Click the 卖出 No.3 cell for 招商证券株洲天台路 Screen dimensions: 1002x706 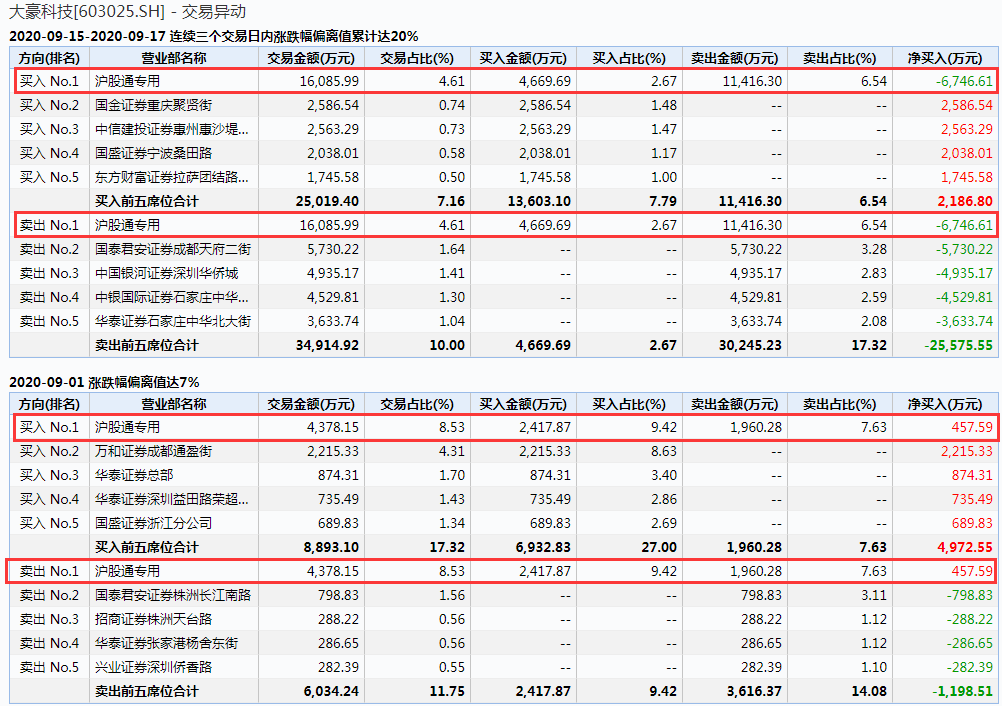tap(49, 619)
